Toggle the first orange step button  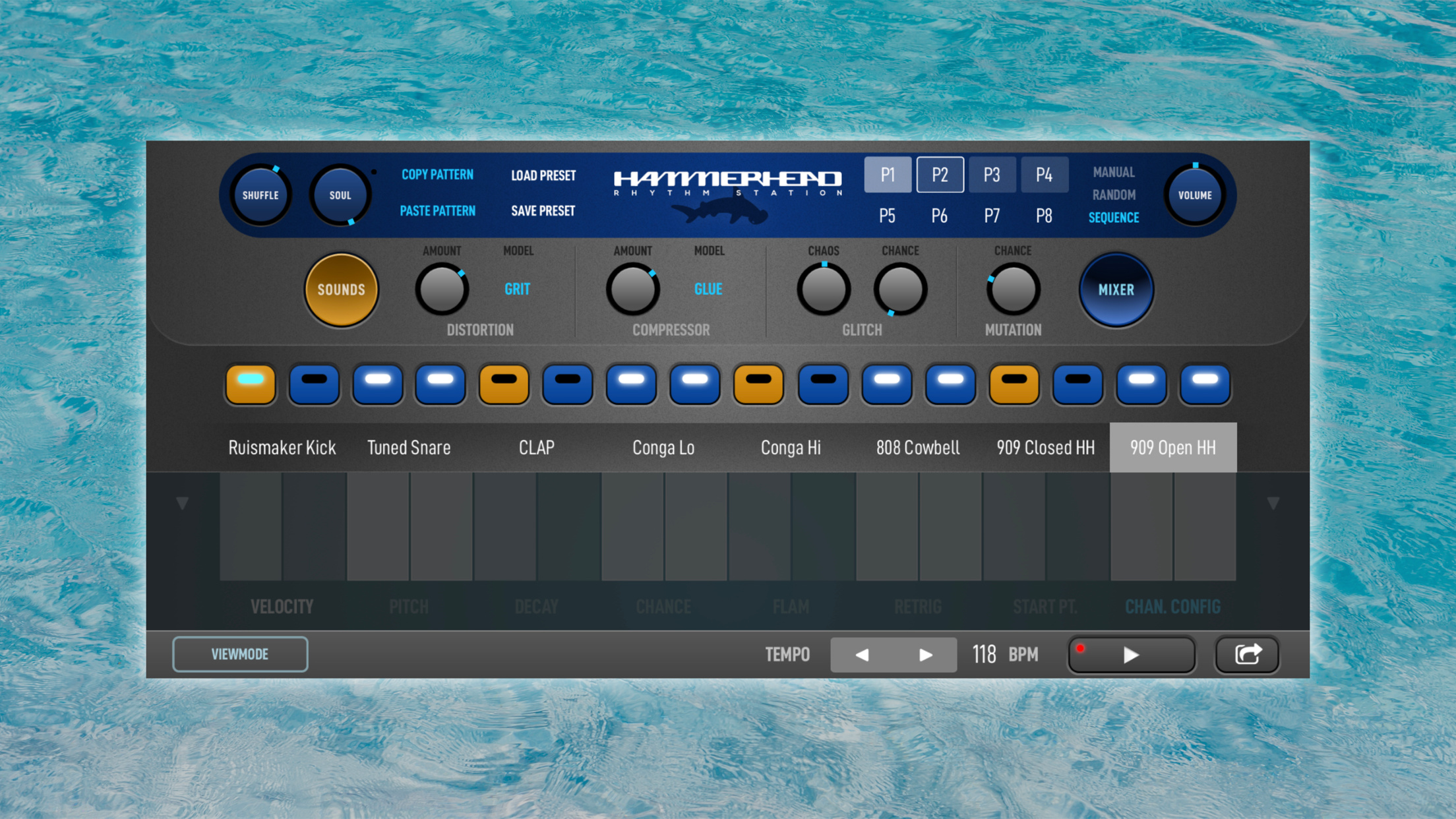(251, 384)
